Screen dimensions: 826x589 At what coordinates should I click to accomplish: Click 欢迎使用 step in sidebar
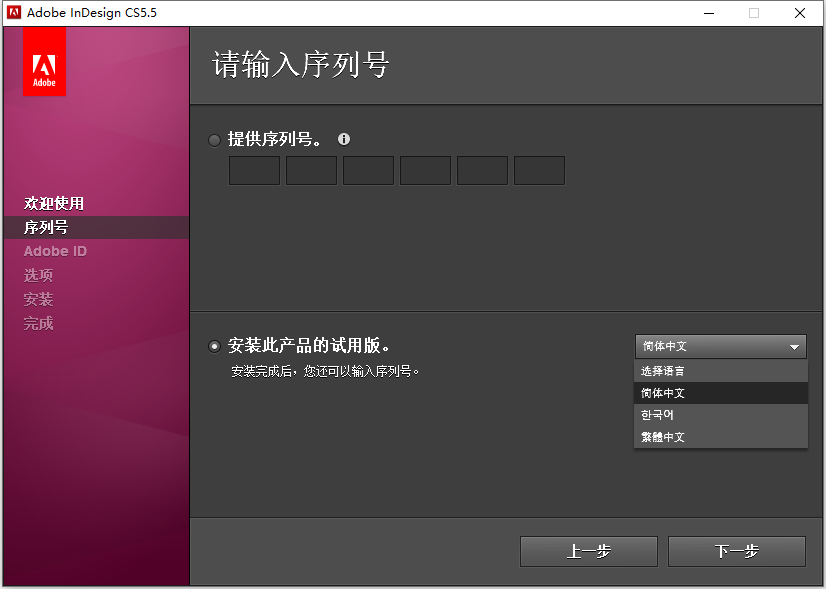[x=54, y=203]
